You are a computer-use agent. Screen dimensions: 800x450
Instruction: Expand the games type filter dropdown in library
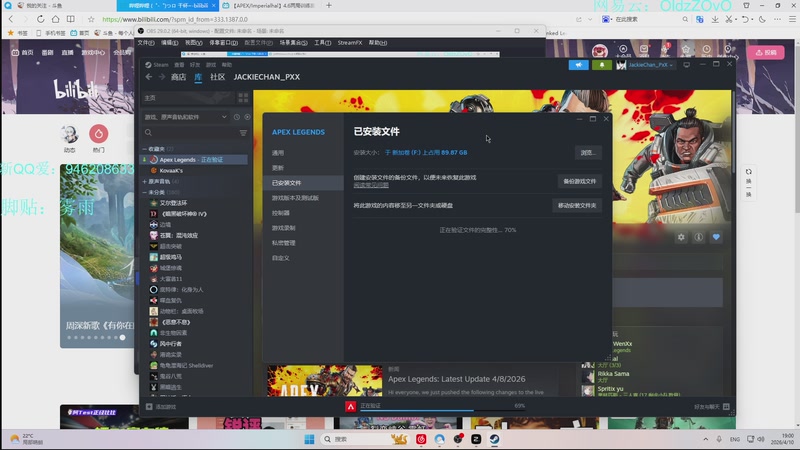pyautogui.click(x=185, y=117)
